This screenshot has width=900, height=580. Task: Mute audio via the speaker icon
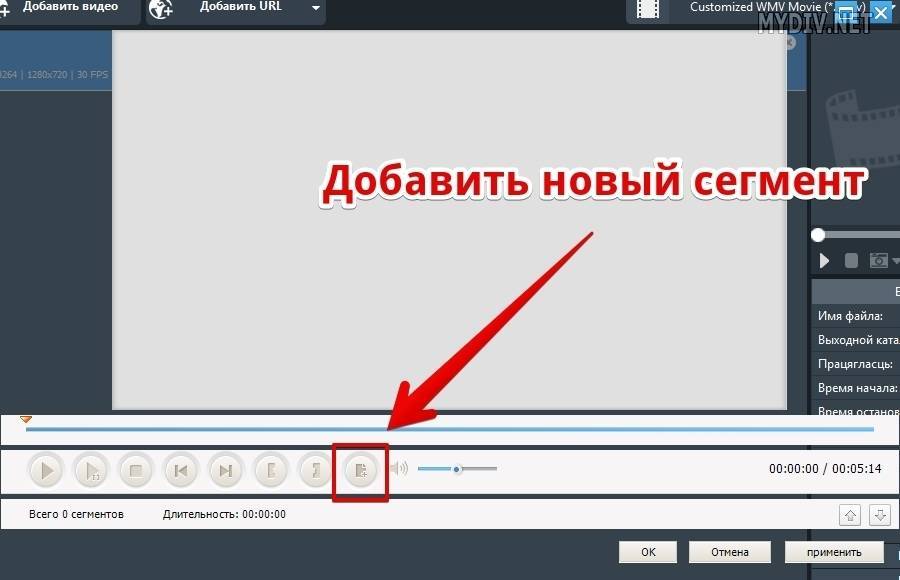399,469
